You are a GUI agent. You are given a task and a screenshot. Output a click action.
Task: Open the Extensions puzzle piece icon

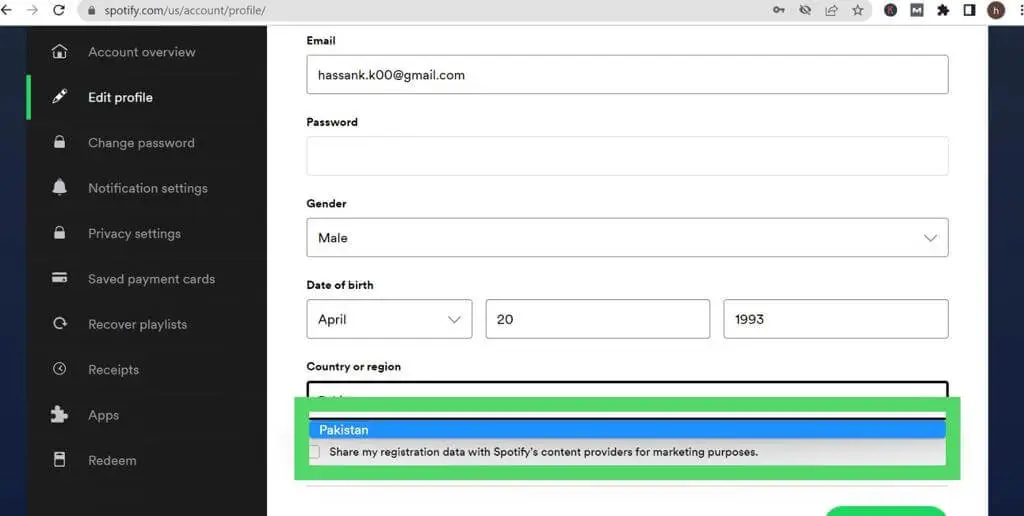tap(943, 10)
